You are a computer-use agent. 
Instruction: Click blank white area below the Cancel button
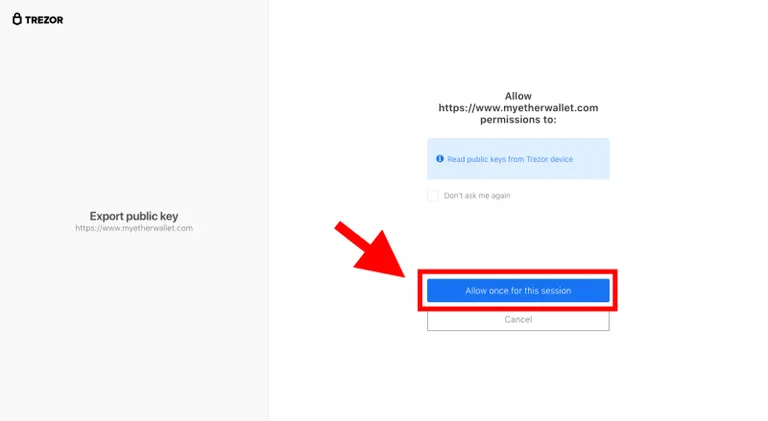518,377
